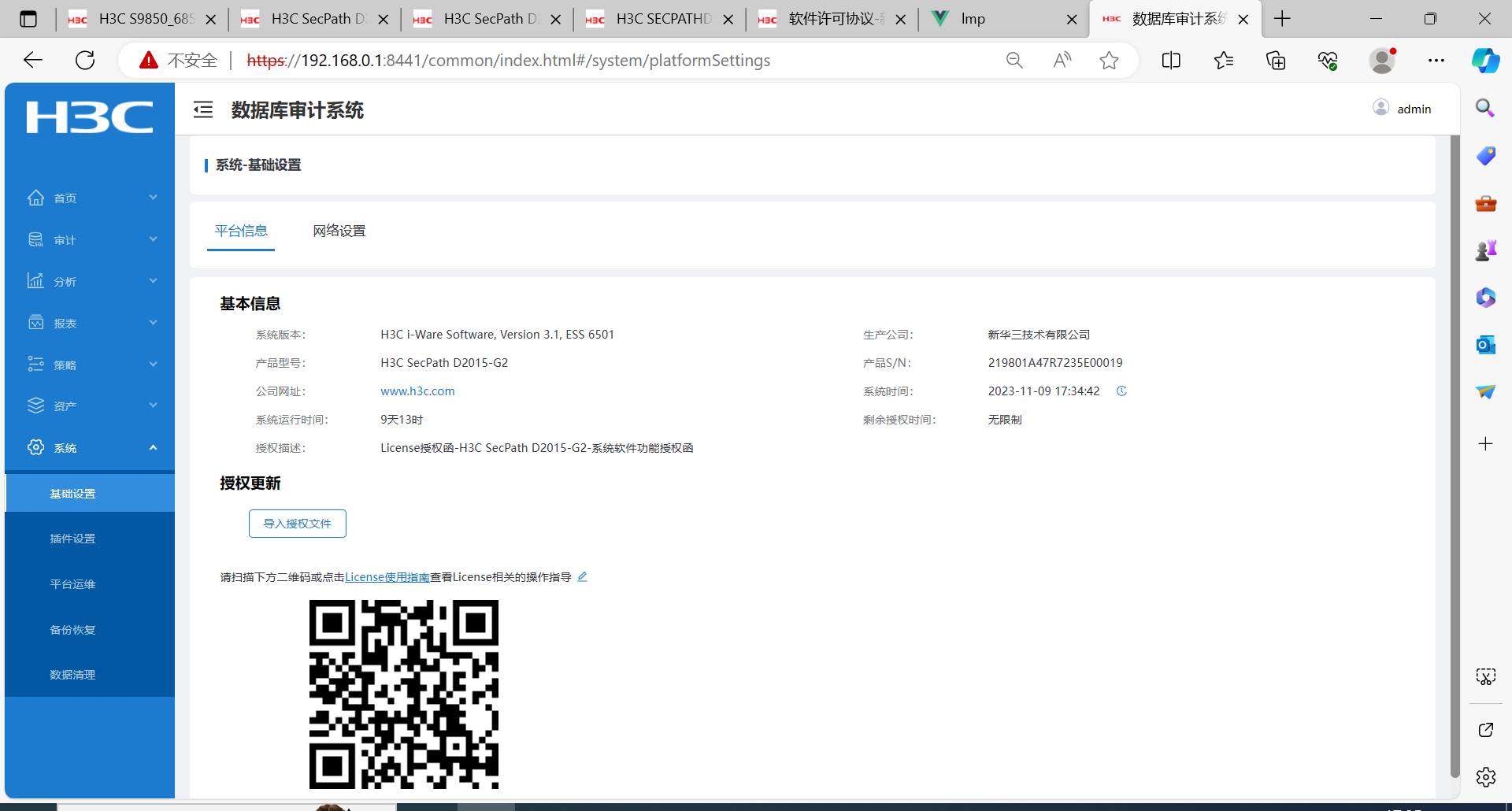Expand the 策略 menu chevron

[154, 365]
